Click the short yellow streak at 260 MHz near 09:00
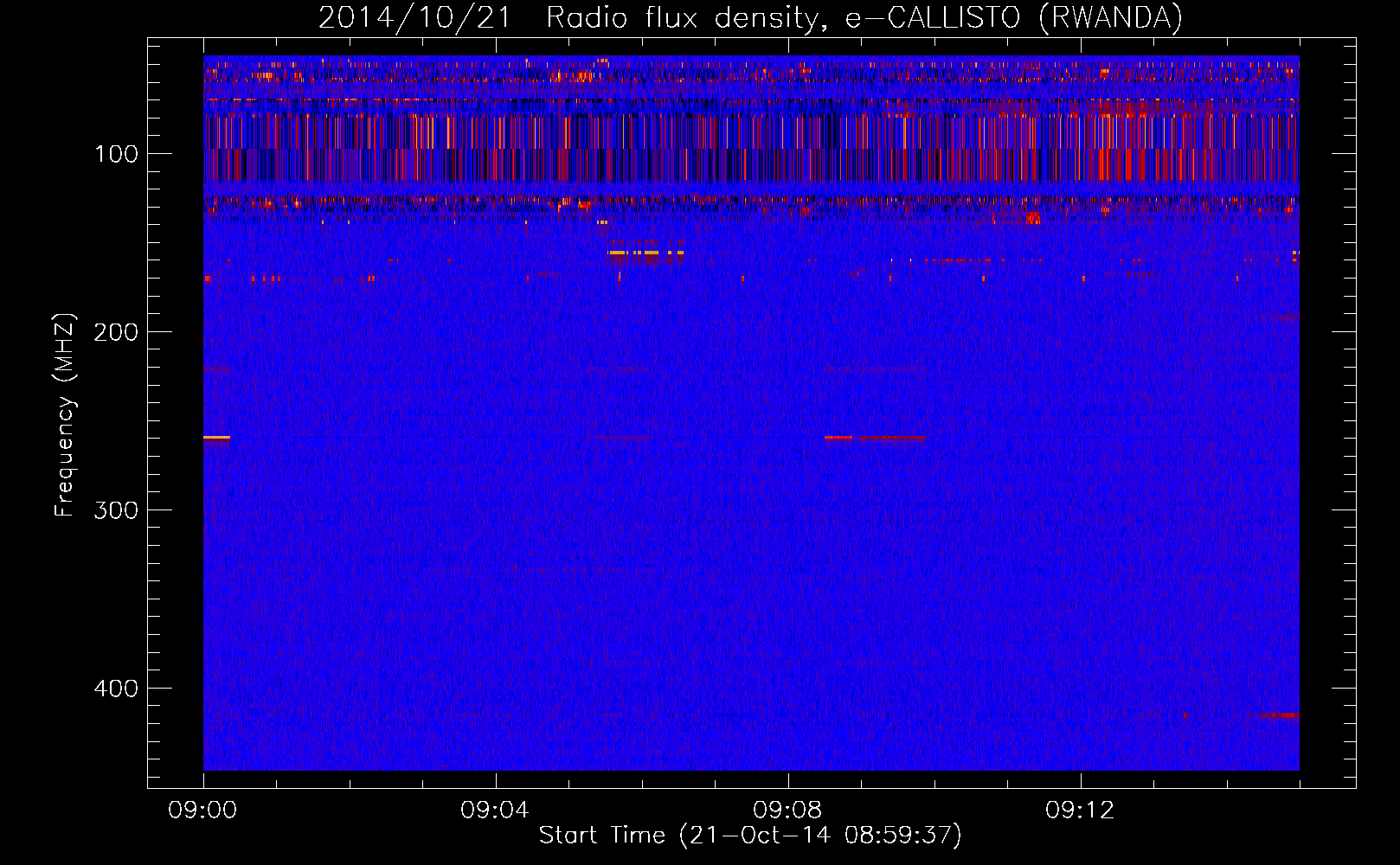The height and width of the screenshot is (865, 1400). [216, 438]
